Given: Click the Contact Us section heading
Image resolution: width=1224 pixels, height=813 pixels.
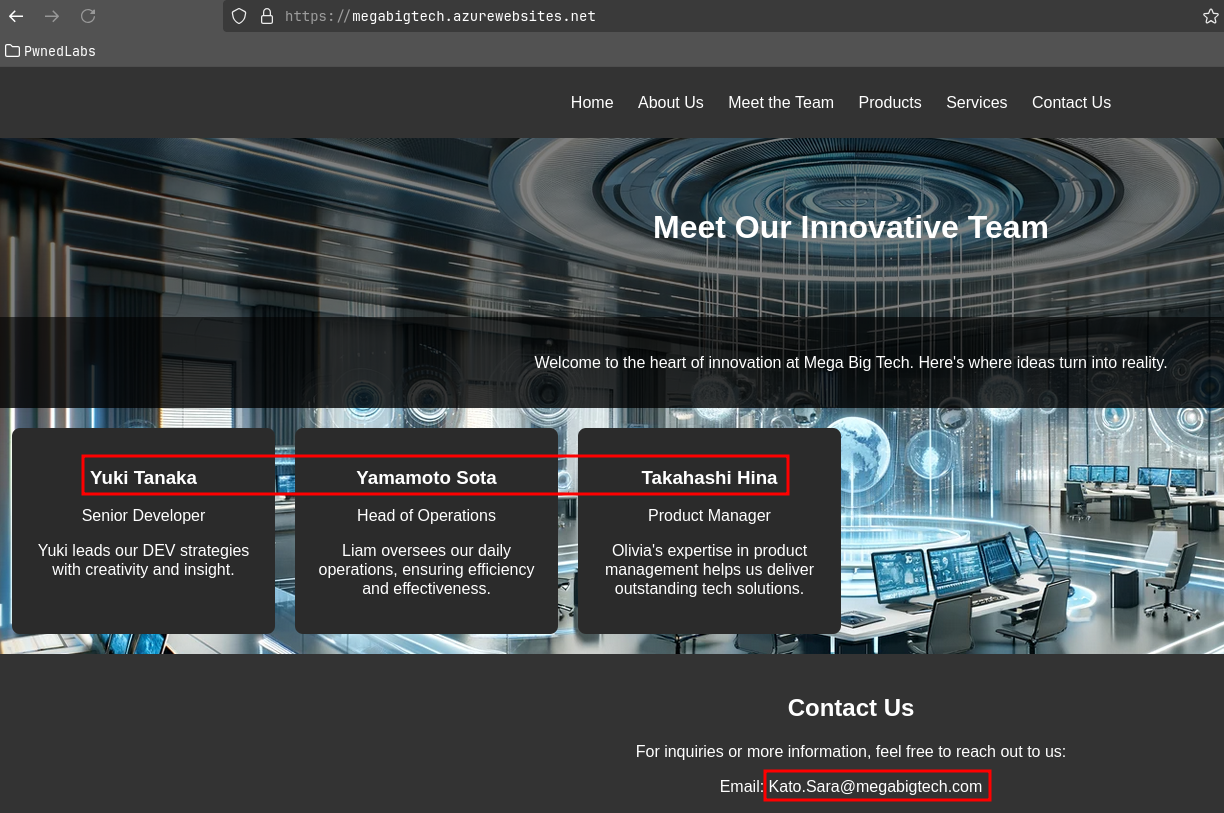Looking at the screenshot, I should pyautogui.click(x=850, y=707).
